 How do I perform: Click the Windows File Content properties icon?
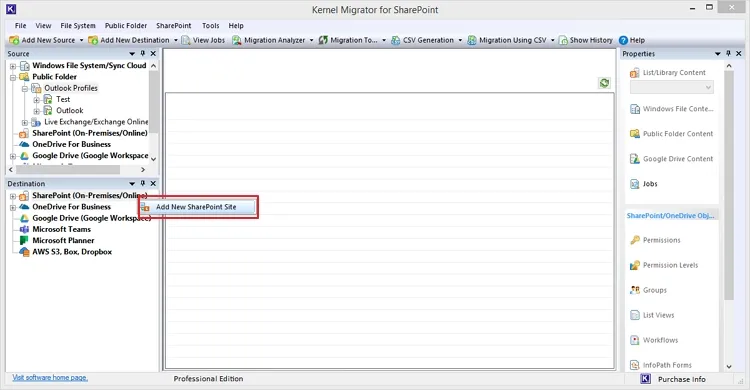click(635, 109)
